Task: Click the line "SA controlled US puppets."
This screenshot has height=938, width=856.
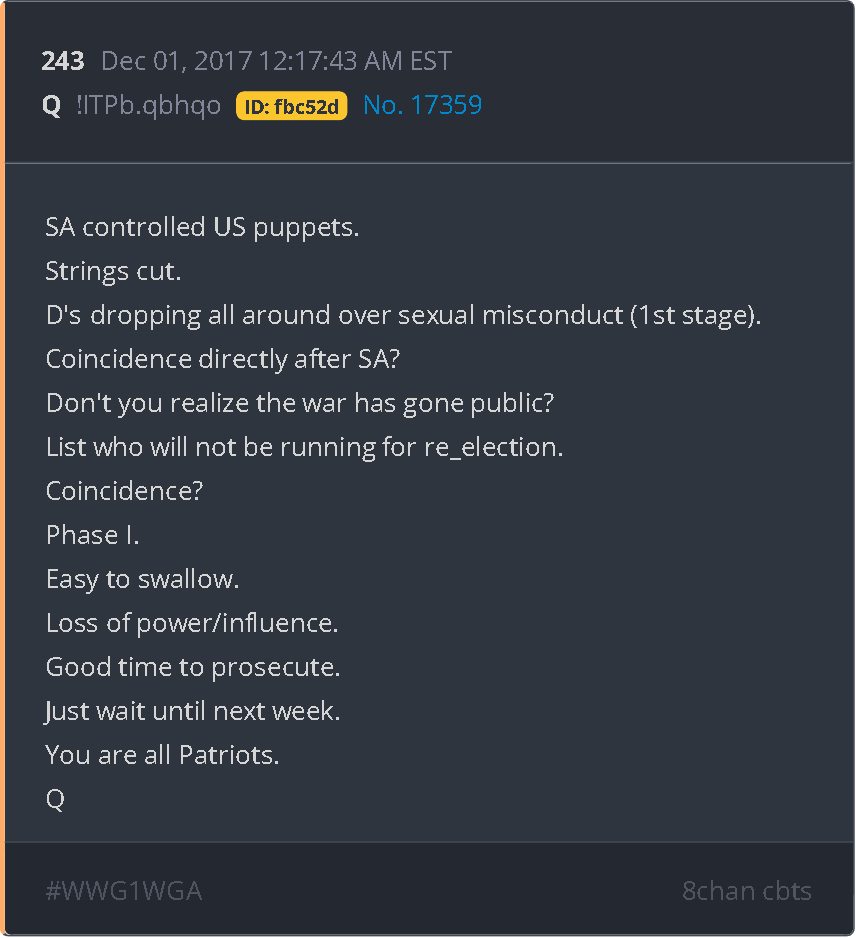Action: click(x=202, y=227)
